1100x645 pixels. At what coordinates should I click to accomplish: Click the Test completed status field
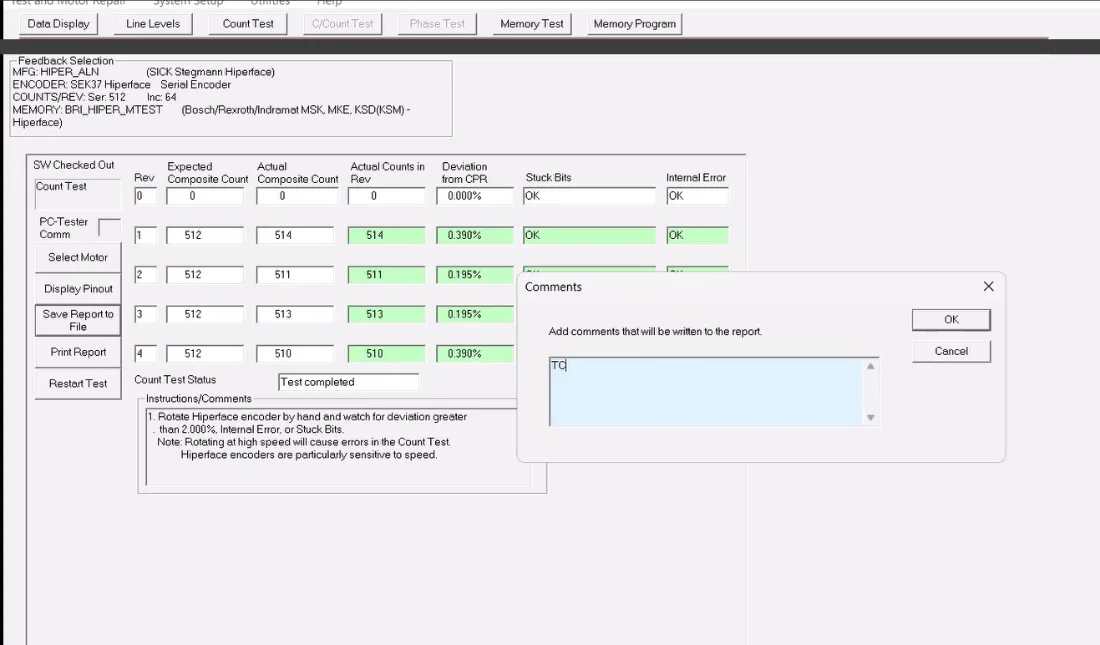tap(349, 382)
